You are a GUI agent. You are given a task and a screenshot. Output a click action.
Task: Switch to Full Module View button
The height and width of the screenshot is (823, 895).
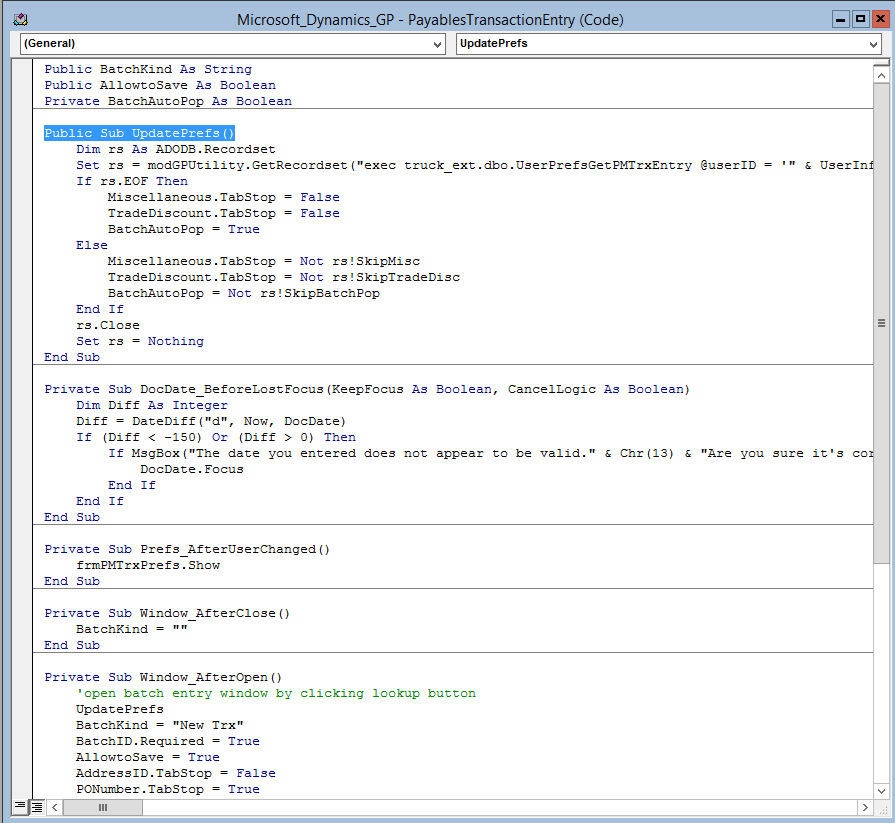click(x=37, y=807)
